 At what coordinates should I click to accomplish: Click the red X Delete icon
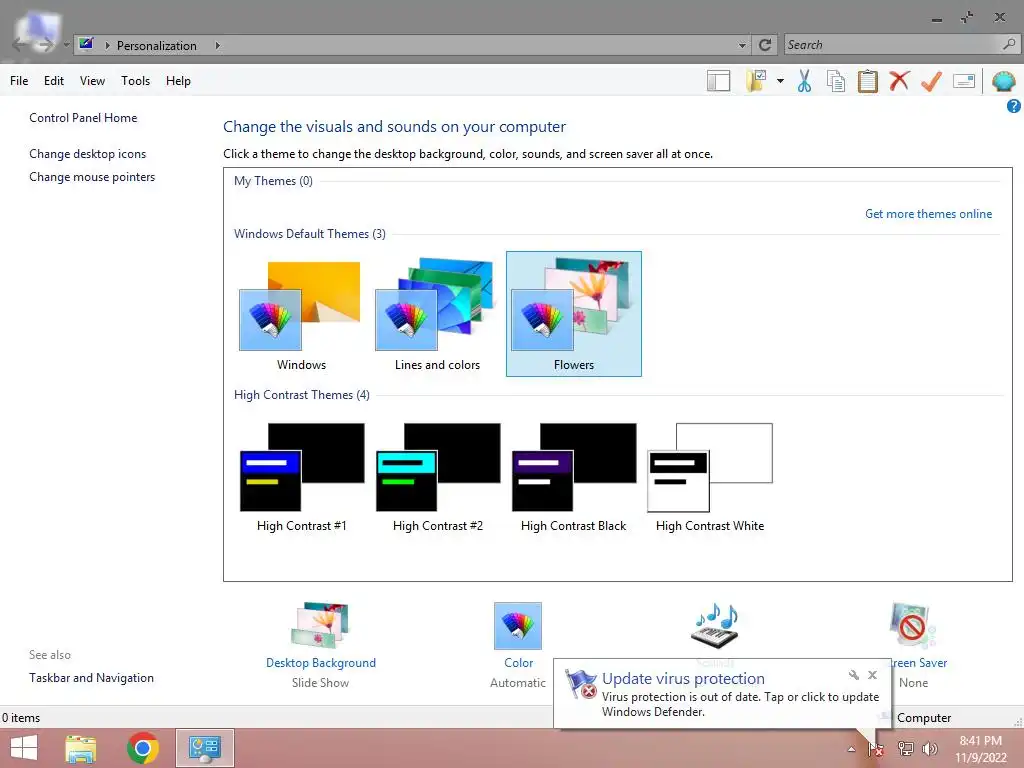pos(899,81)
